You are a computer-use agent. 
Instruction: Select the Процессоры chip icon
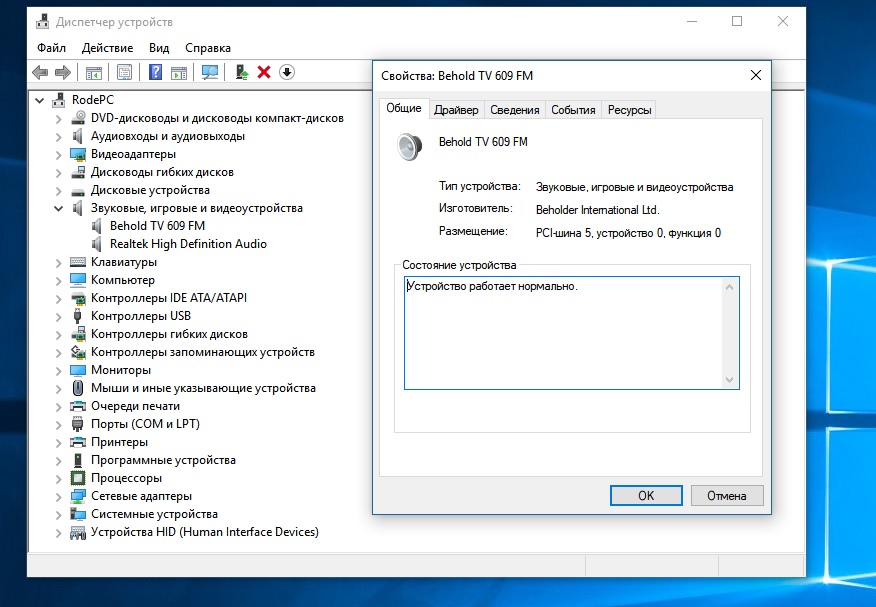pyautogui.click(x=78, y=478)
